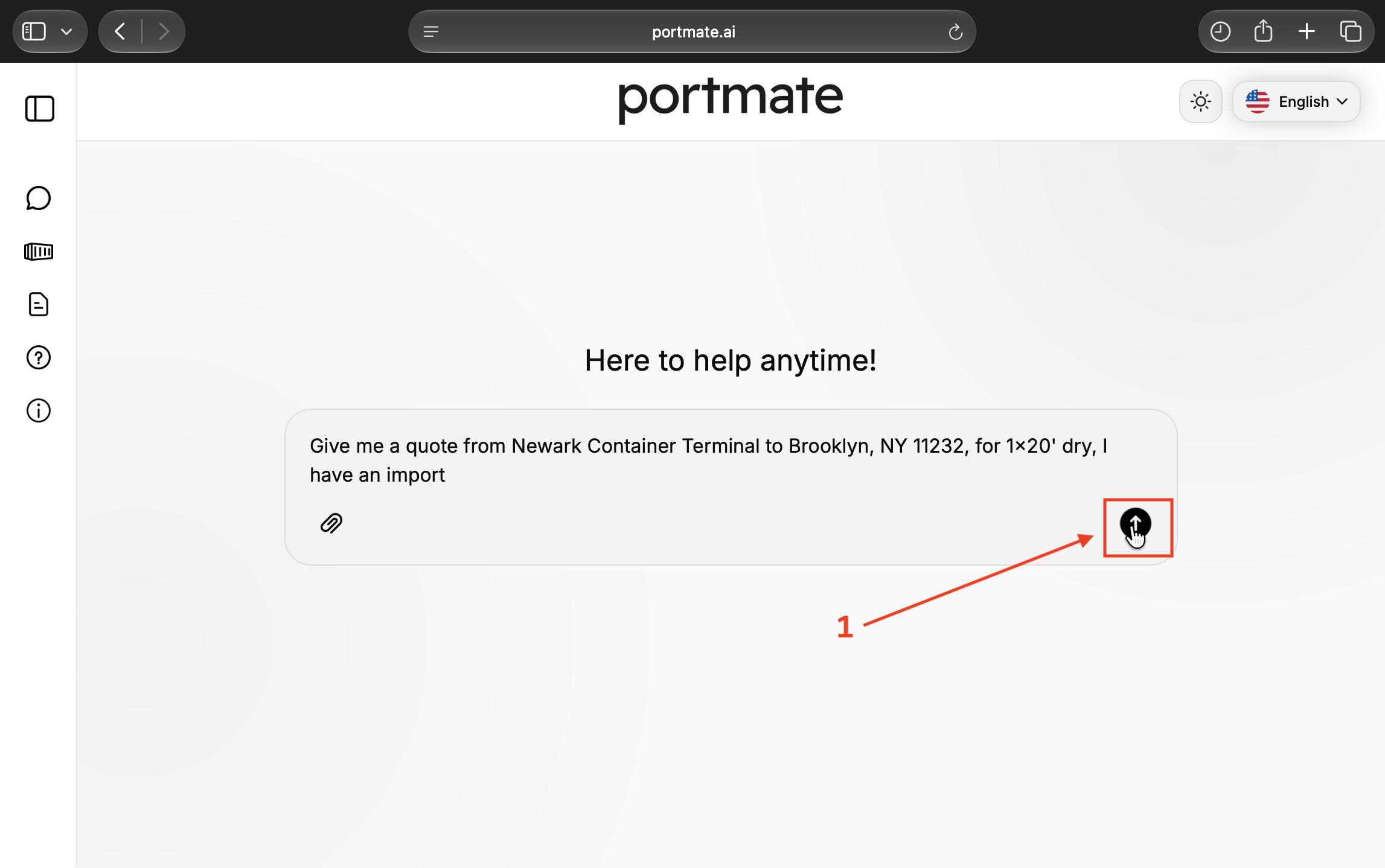Expand the Safari sidebar options chevron

pyautogui.click(x=66, y=31)
